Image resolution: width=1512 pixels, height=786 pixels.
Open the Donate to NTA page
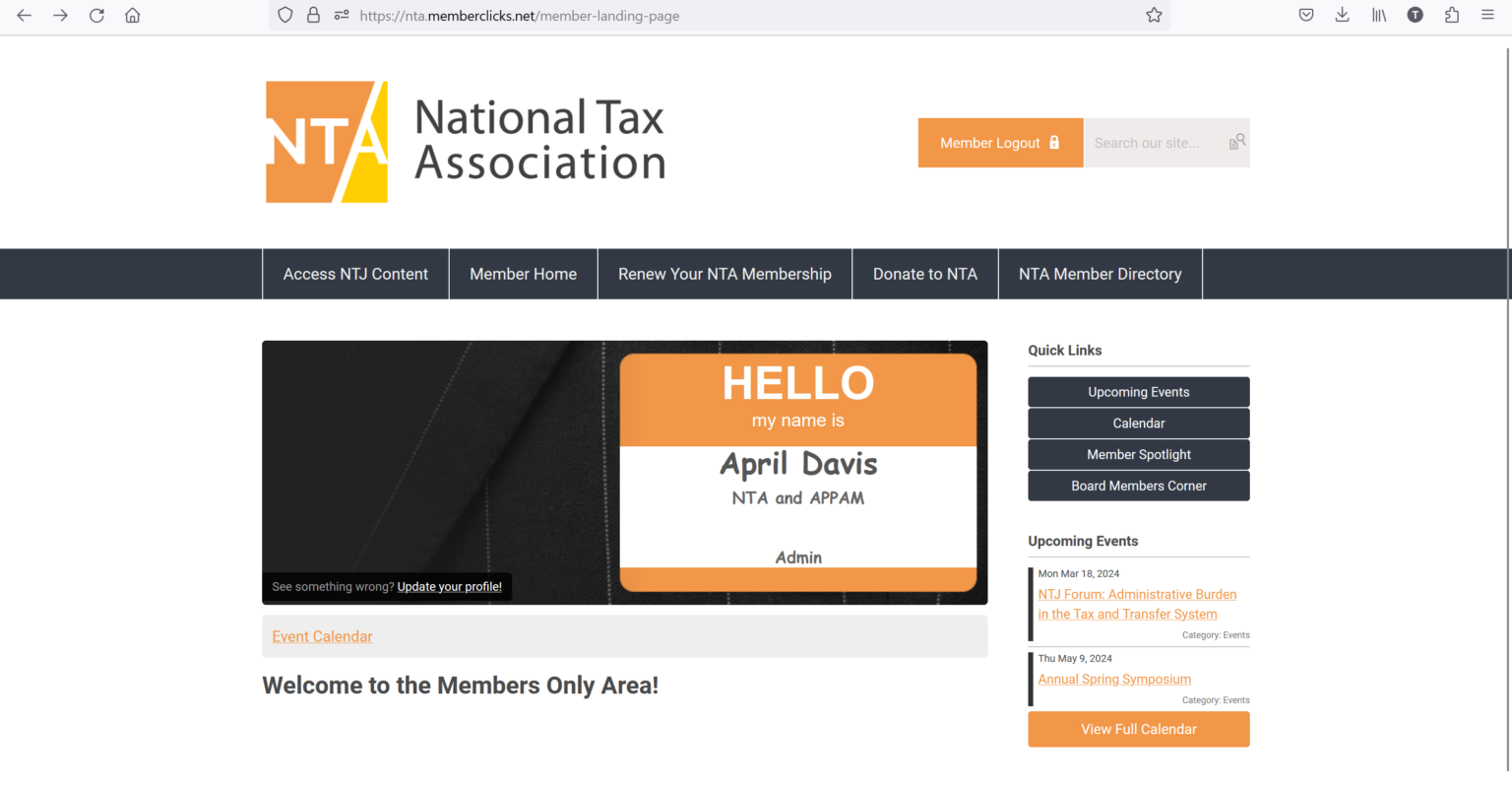coord(924,274)
